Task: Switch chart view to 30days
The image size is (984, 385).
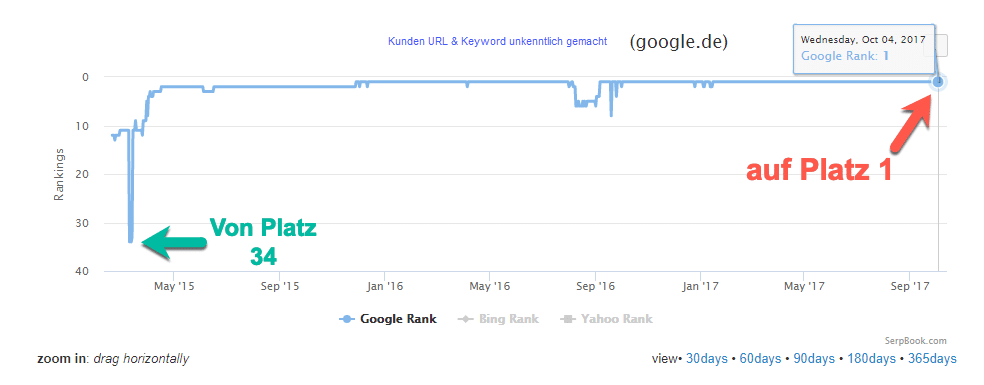Action: (x=707, y=359)
